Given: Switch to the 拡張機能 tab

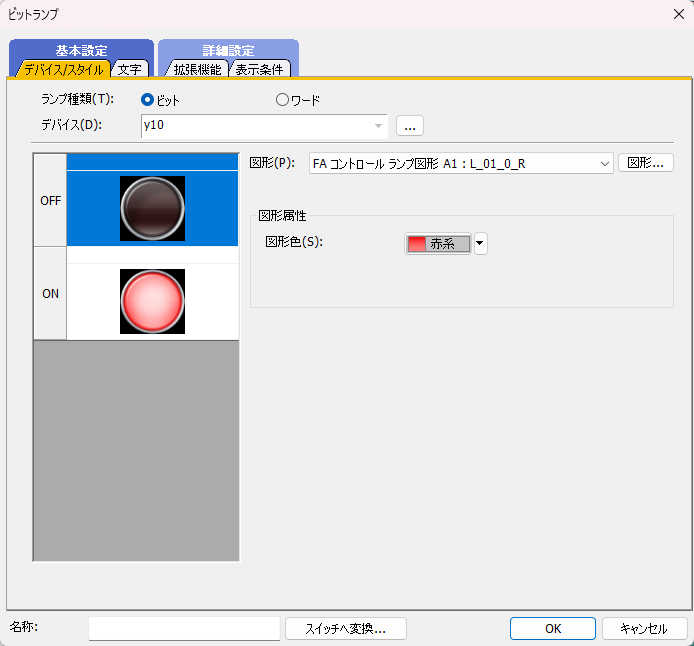Looking at the screenshot, I should (196, 69).
